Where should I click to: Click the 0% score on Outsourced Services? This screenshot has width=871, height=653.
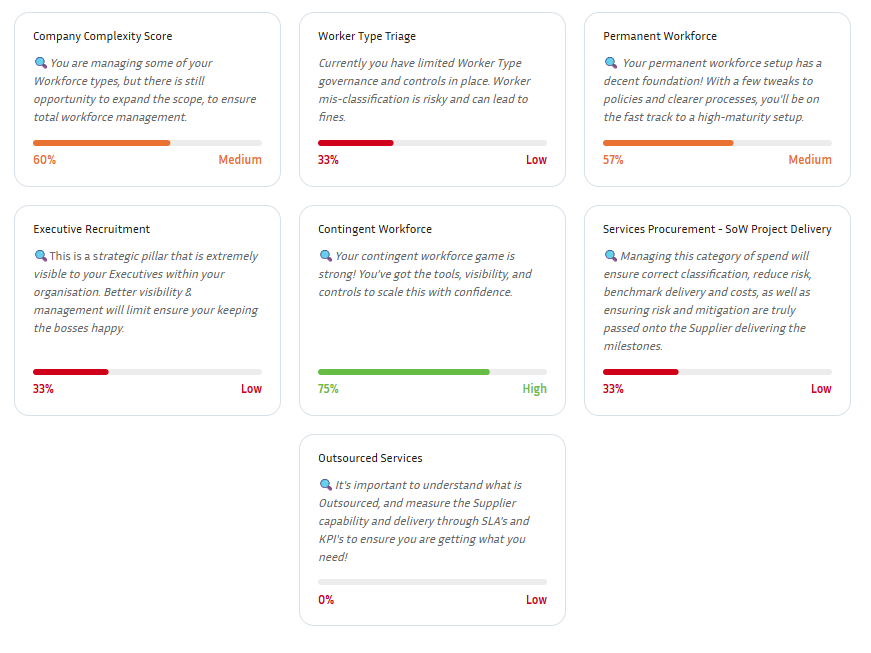[326, 600]
